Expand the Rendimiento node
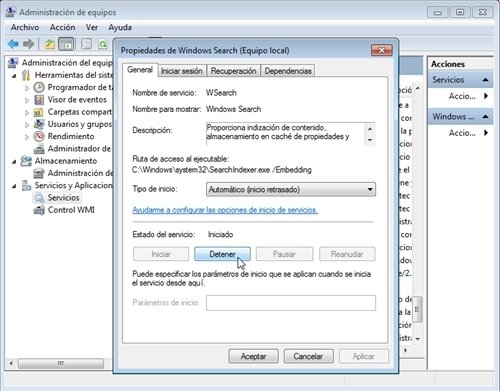The image size is (500, 391). [x=27, y=137]
